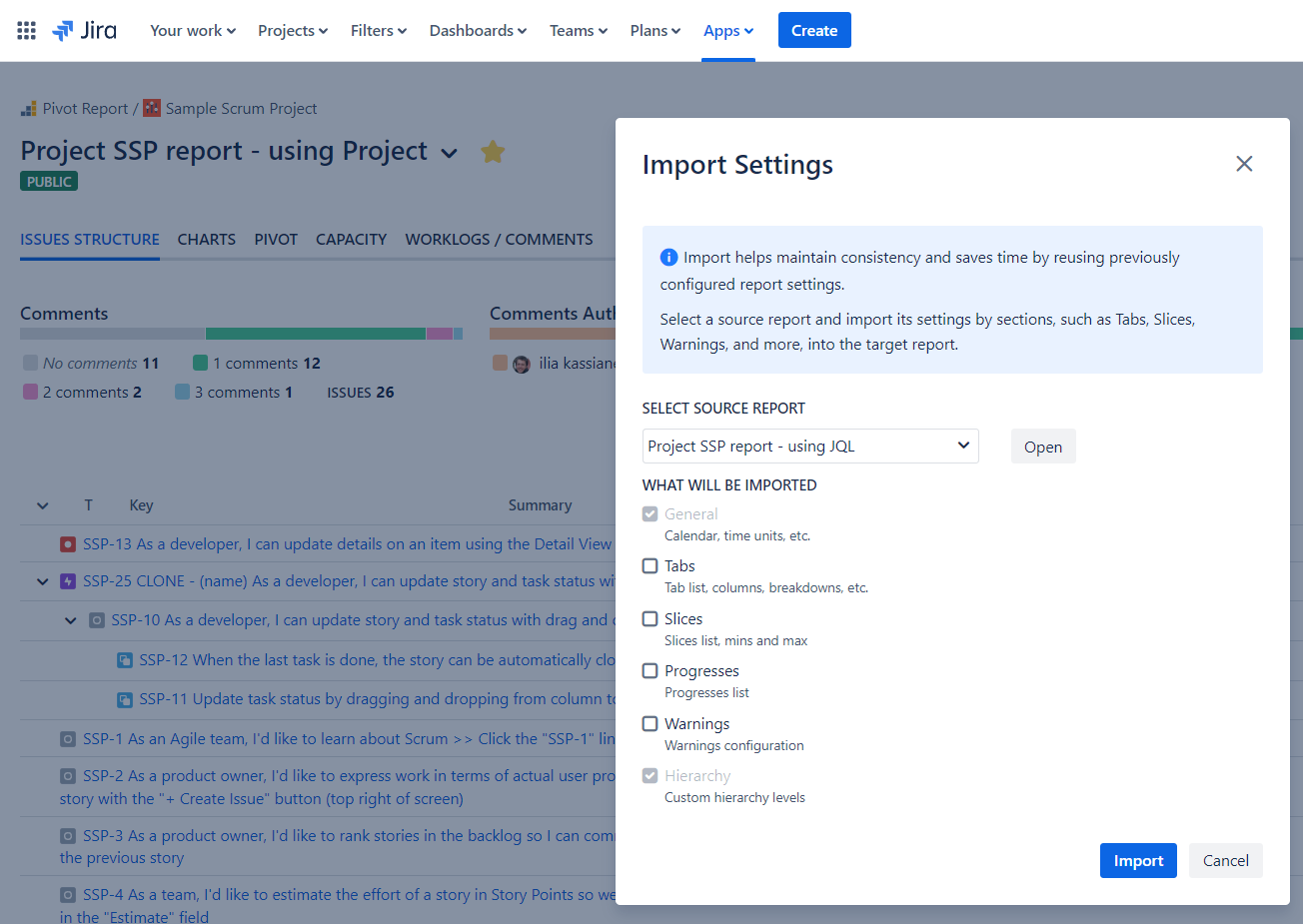Click the ISSUES 26 total
Image resolution: width=1303 pixels, height=924 pixels.
coord(361,393)
